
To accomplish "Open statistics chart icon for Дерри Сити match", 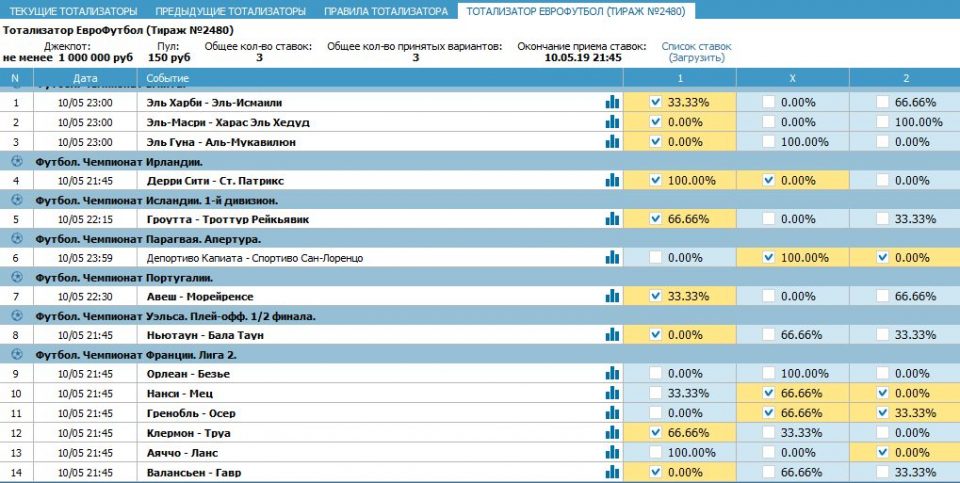I will tap(611, 180).
